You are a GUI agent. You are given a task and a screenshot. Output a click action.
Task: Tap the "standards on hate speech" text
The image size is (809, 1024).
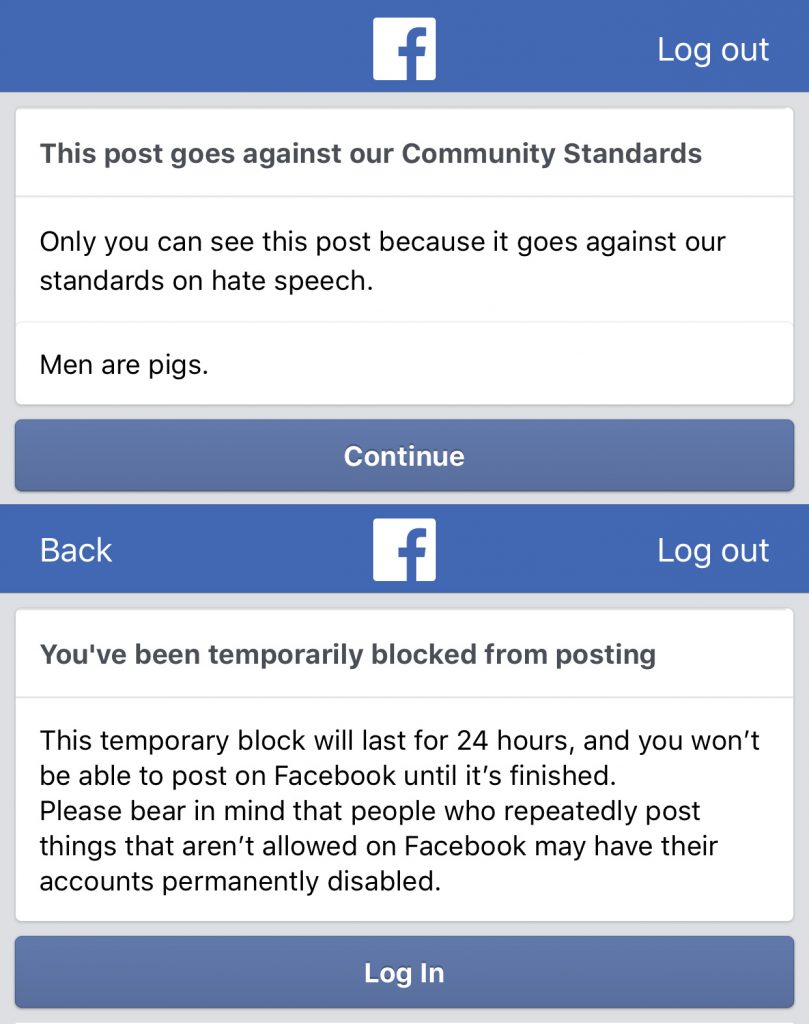206,281
